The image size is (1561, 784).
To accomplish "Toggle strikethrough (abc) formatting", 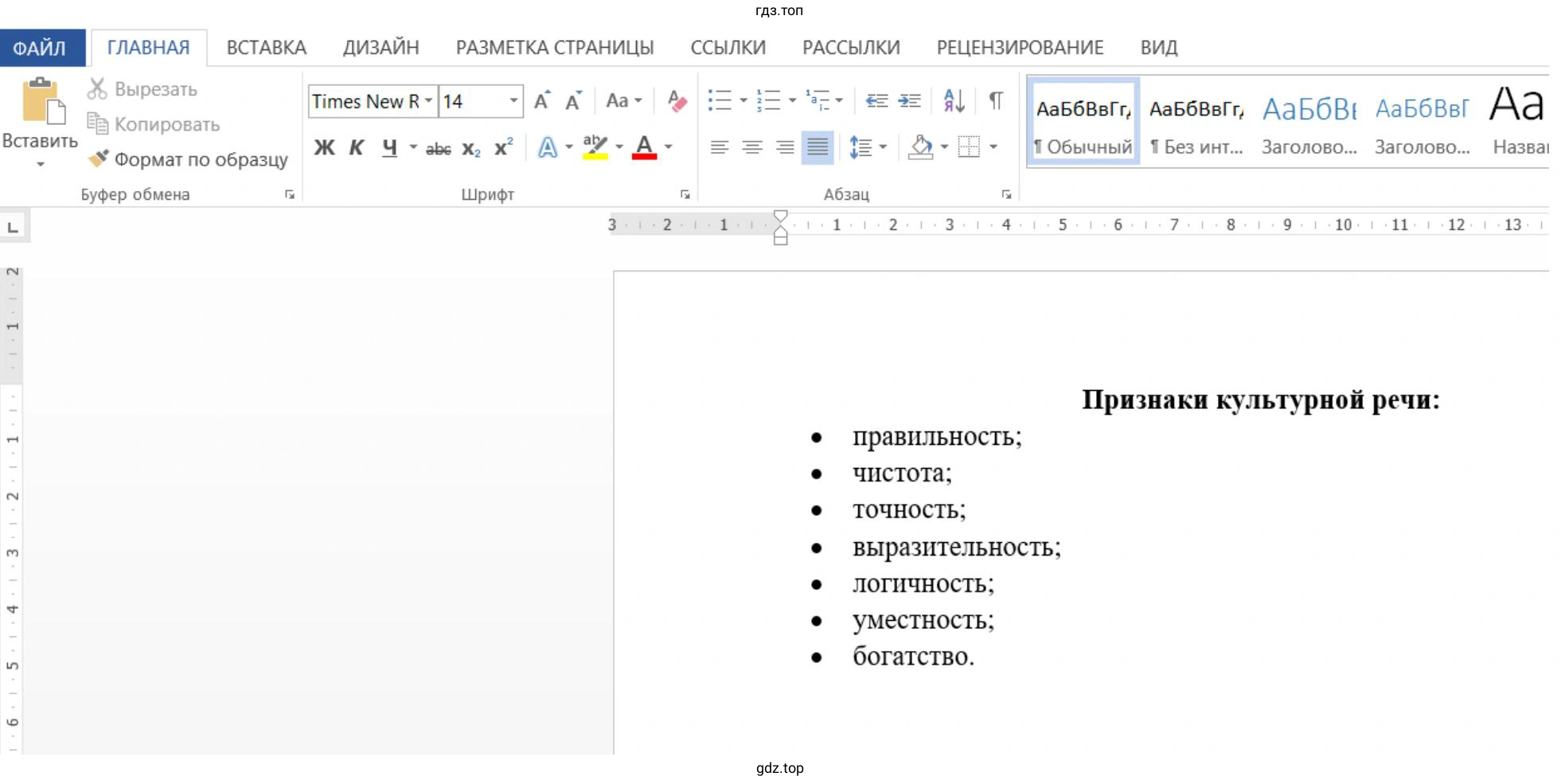I will pyautogui.click(x=439, y=148).
